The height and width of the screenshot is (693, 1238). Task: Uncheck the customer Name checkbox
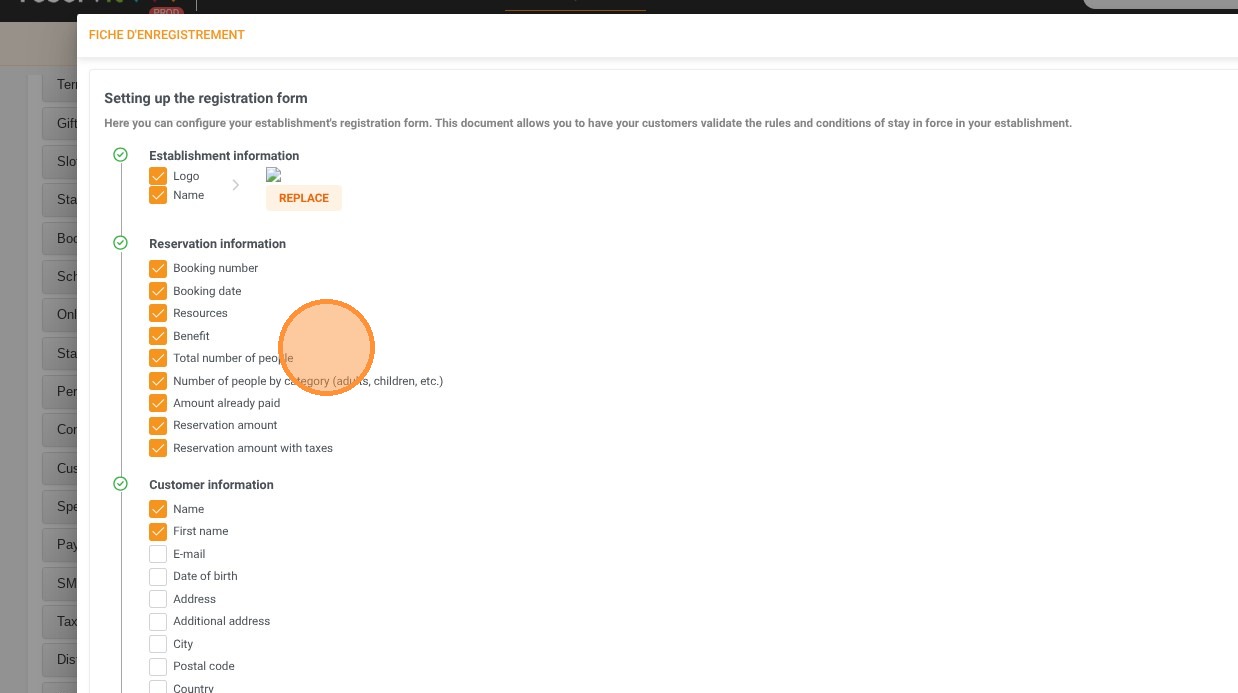pyautogui.click(x=158, y=509)
